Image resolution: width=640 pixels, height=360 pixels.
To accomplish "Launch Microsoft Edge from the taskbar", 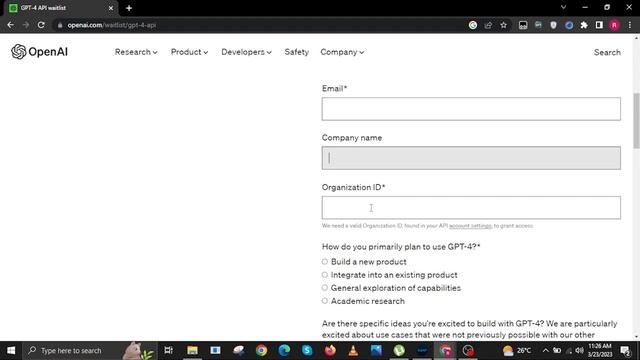I will (x=284, y=350).
